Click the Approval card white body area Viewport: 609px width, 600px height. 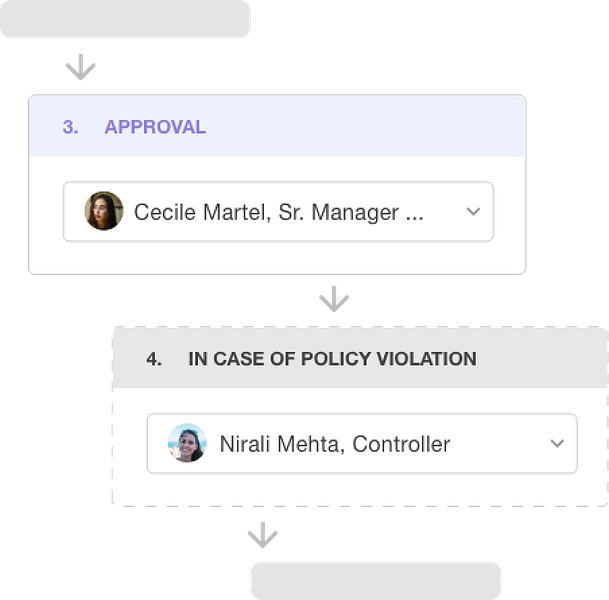tap(277, 257)
